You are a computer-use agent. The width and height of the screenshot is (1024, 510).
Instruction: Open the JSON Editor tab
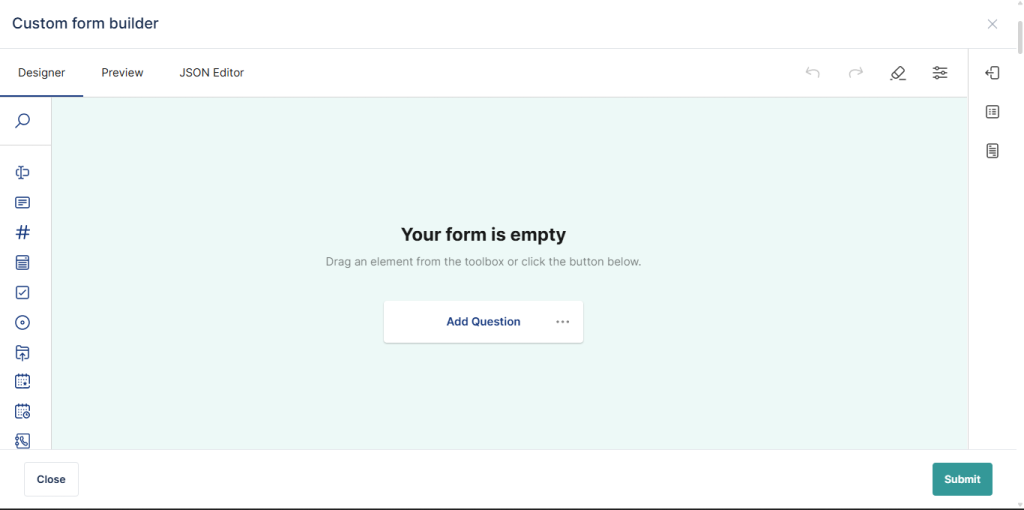tap(211, 73)
